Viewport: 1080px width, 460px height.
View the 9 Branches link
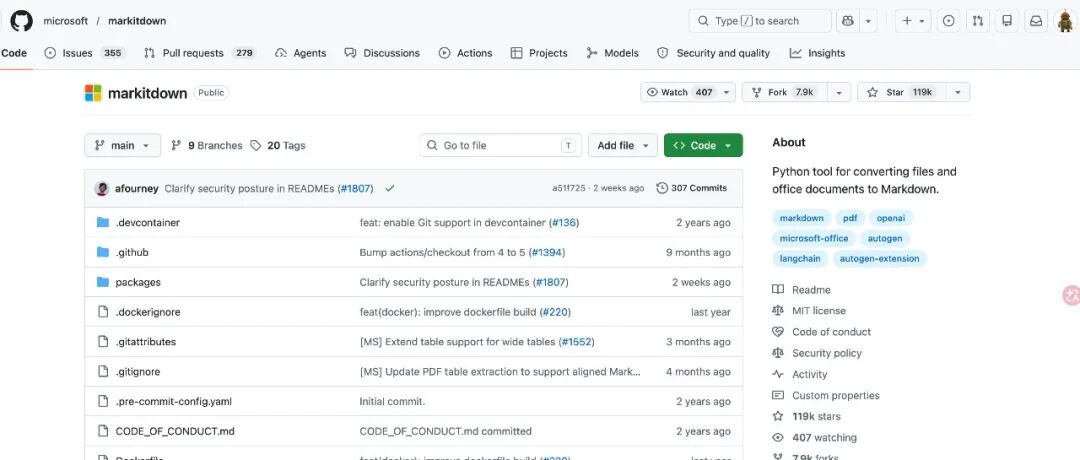[207, 145]
